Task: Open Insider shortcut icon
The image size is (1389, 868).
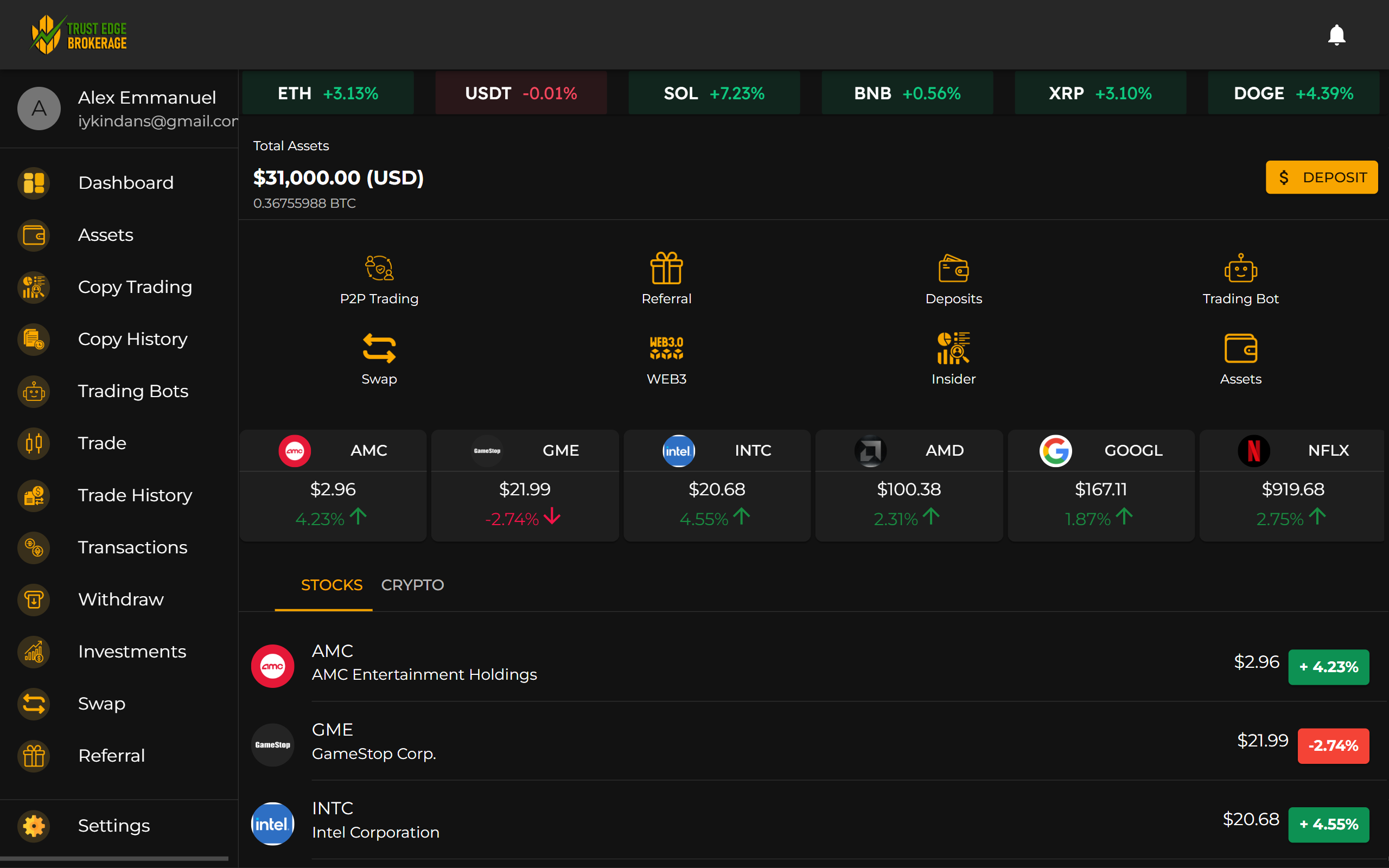Action: tap(953, 348)
